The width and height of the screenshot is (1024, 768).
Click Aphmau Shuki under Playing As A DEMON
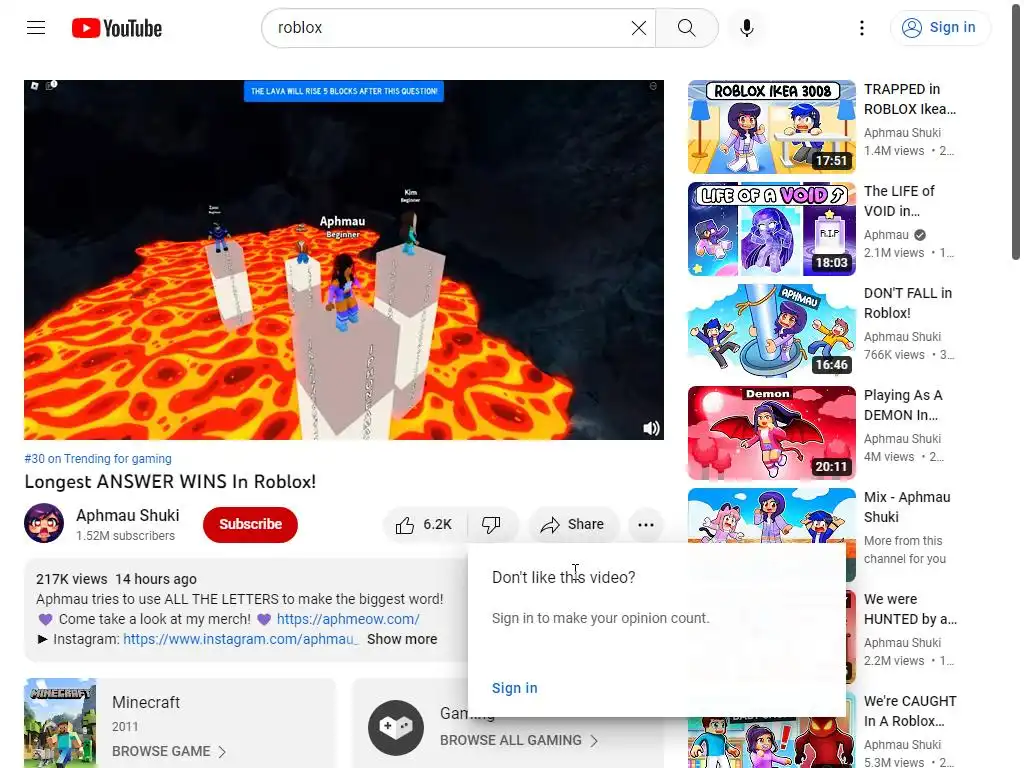pos(902,438)
